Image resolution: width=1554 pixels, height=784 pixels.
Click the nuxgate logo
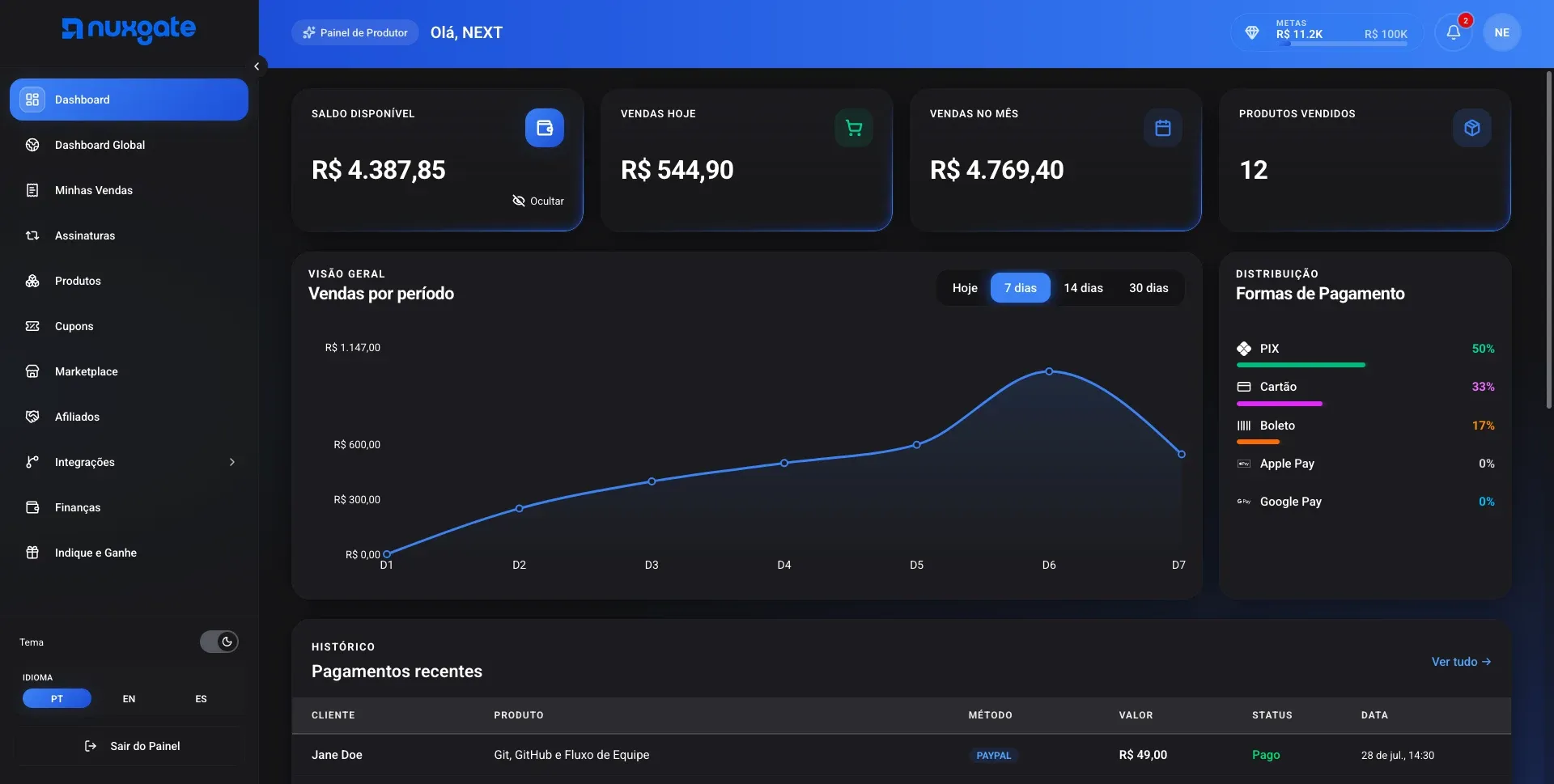[x=129, y=30]
